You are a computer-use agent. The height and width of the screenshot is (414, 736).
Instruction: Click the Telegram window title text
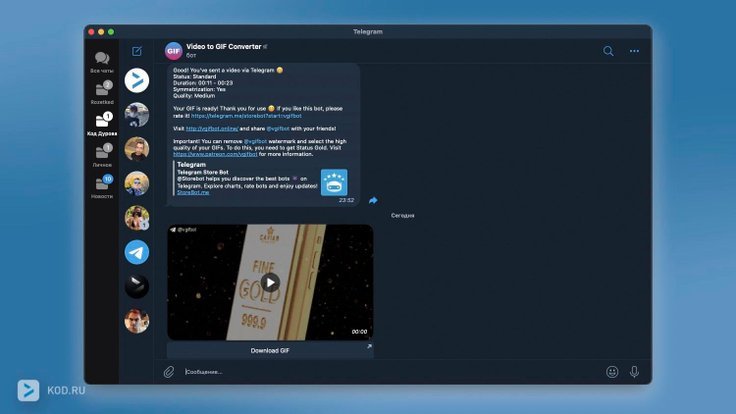click(x=368, y=32)
